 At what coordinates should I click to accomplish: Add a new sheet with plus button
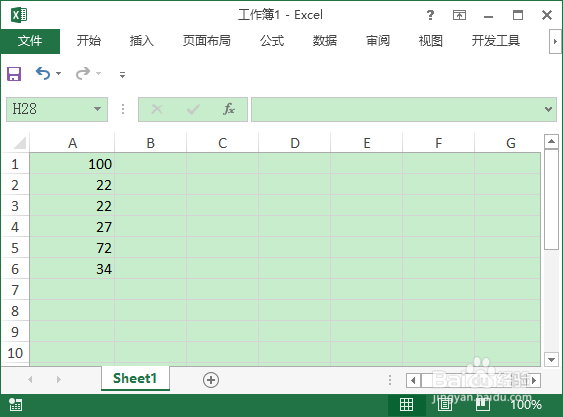[211, 380]
